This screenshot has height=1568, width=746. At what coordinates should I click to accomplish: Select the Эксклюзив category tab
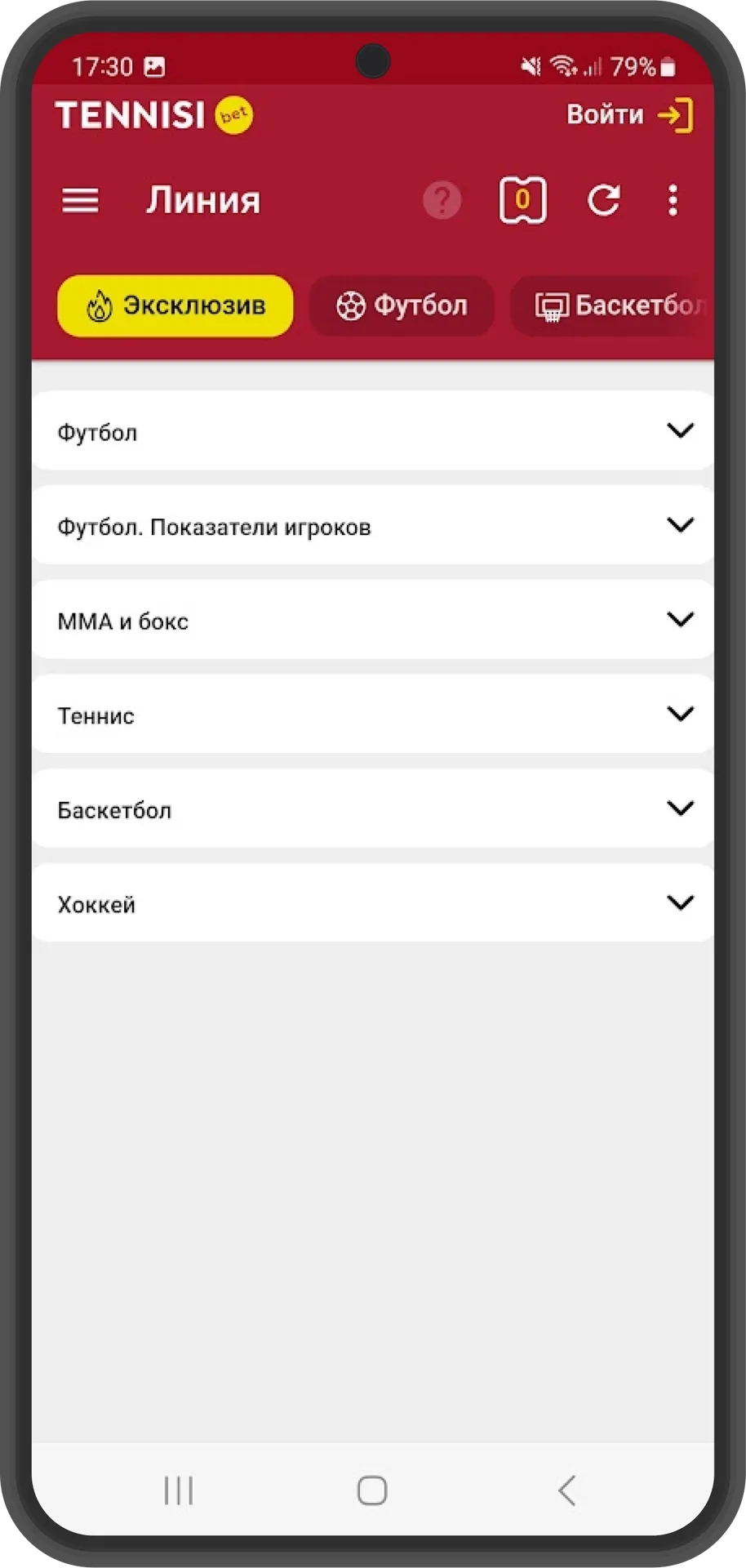[x=175, y=305]
